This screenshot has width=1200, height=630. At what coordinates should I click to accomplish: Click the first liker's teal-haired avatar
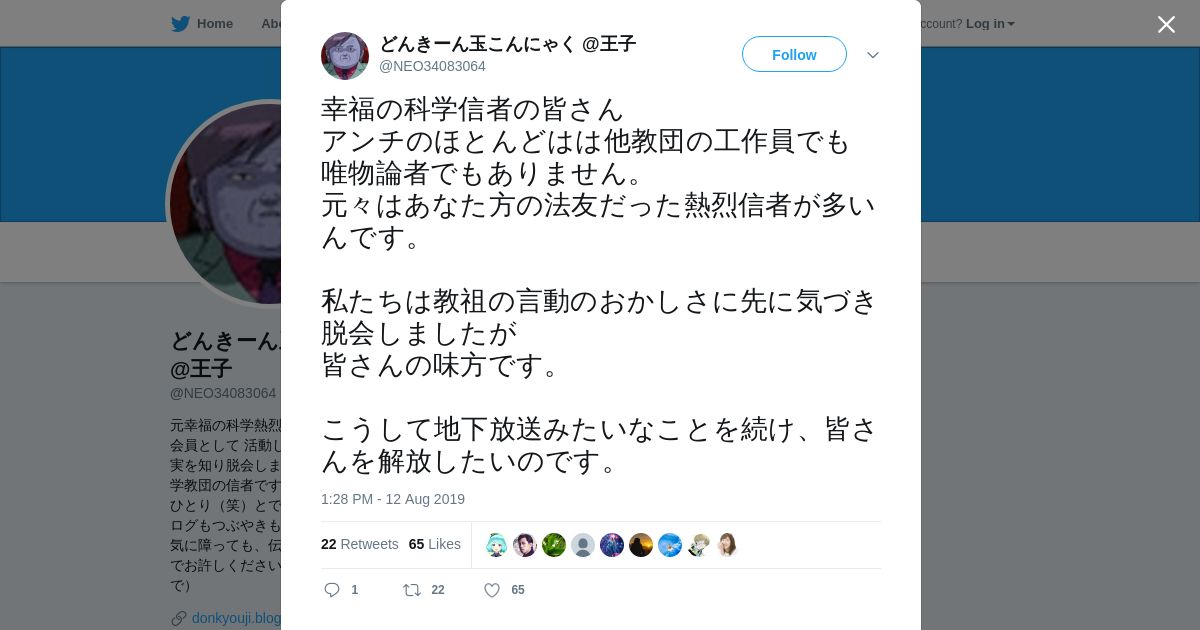496,545
